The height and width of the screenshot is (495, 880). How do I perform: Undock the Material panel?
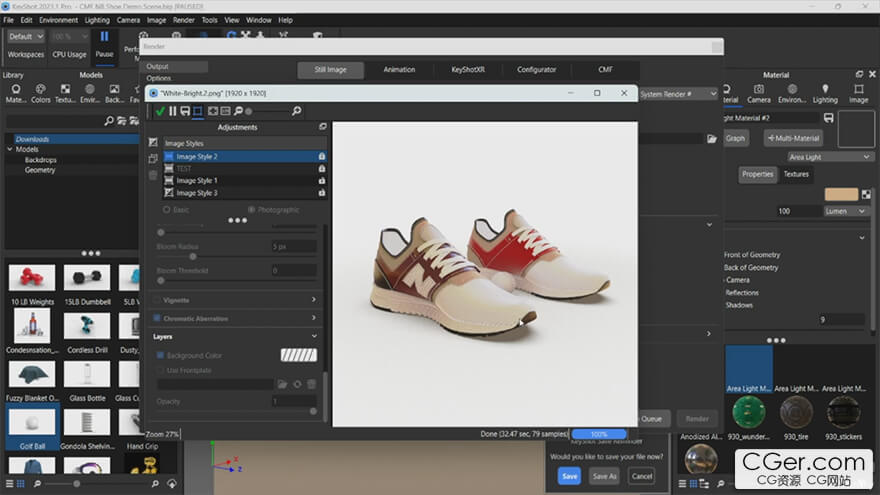tap(859, 74)
